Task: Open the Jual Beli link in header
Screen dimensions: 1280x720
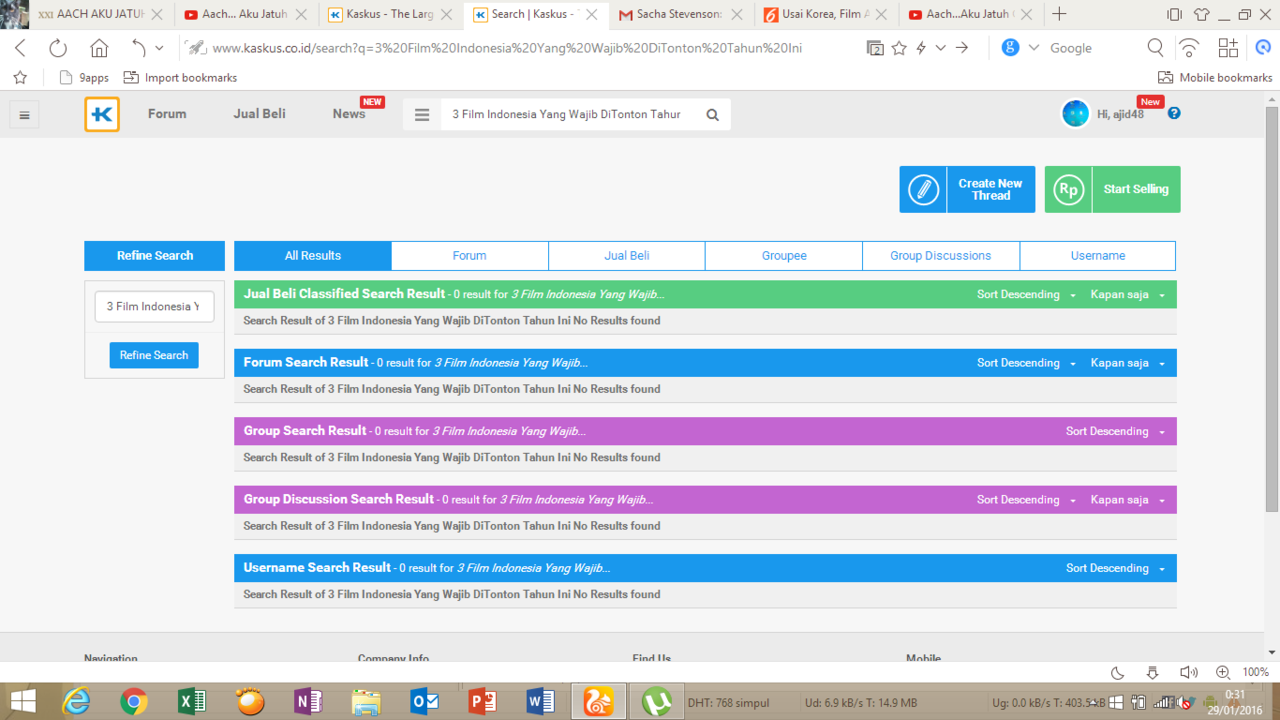Action: (260, 114)
